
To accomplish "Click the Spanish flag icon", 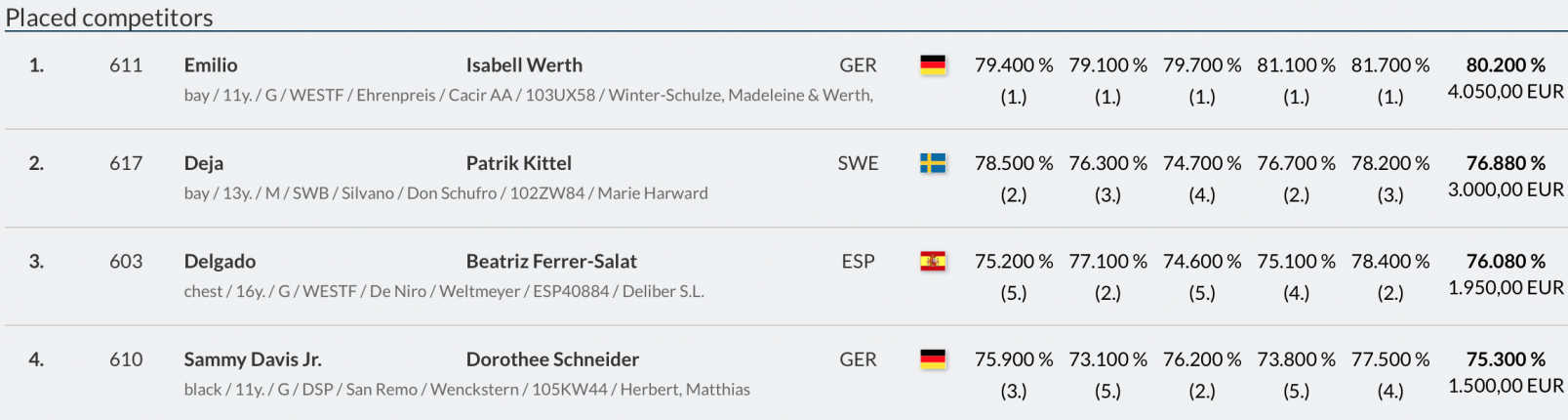I will click(933, 261).
